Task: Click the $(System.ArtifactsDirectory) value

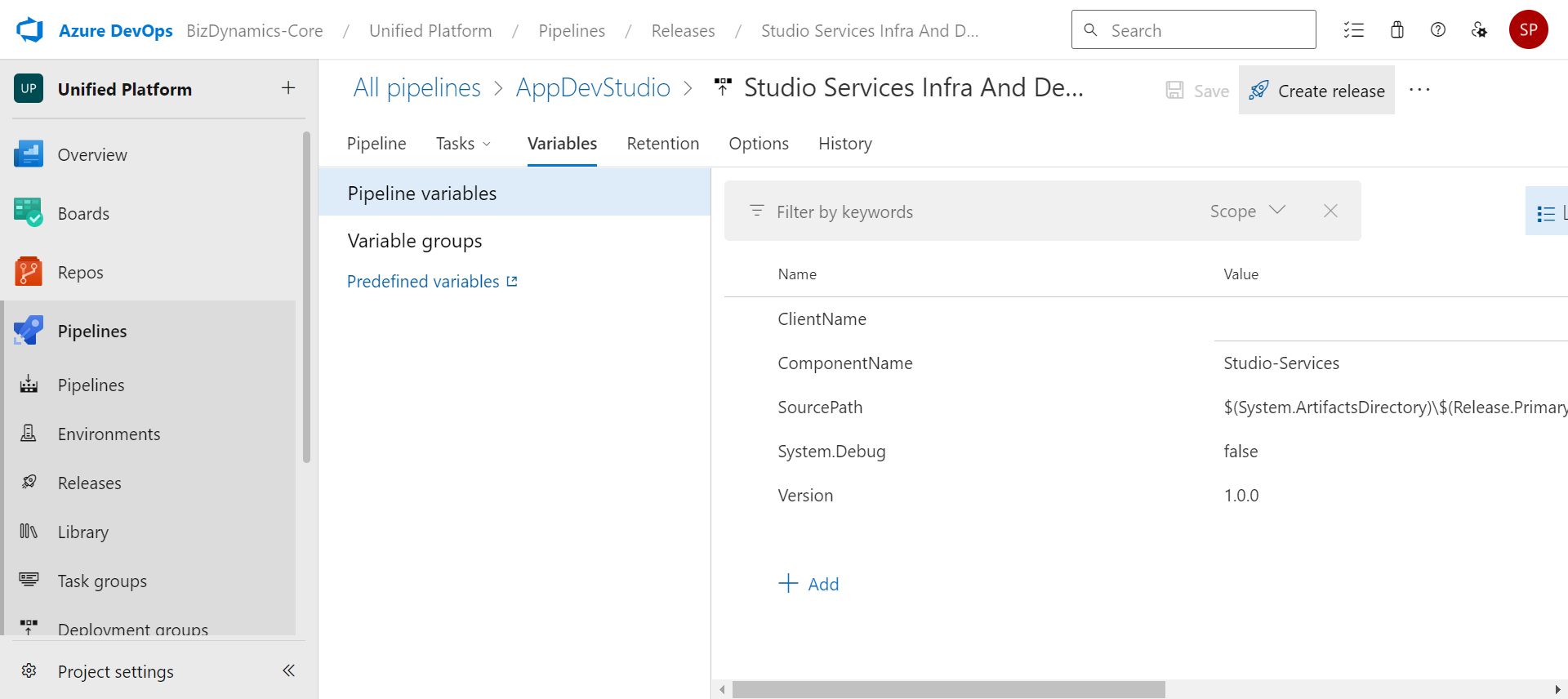Action: (x=1395, y=407)
